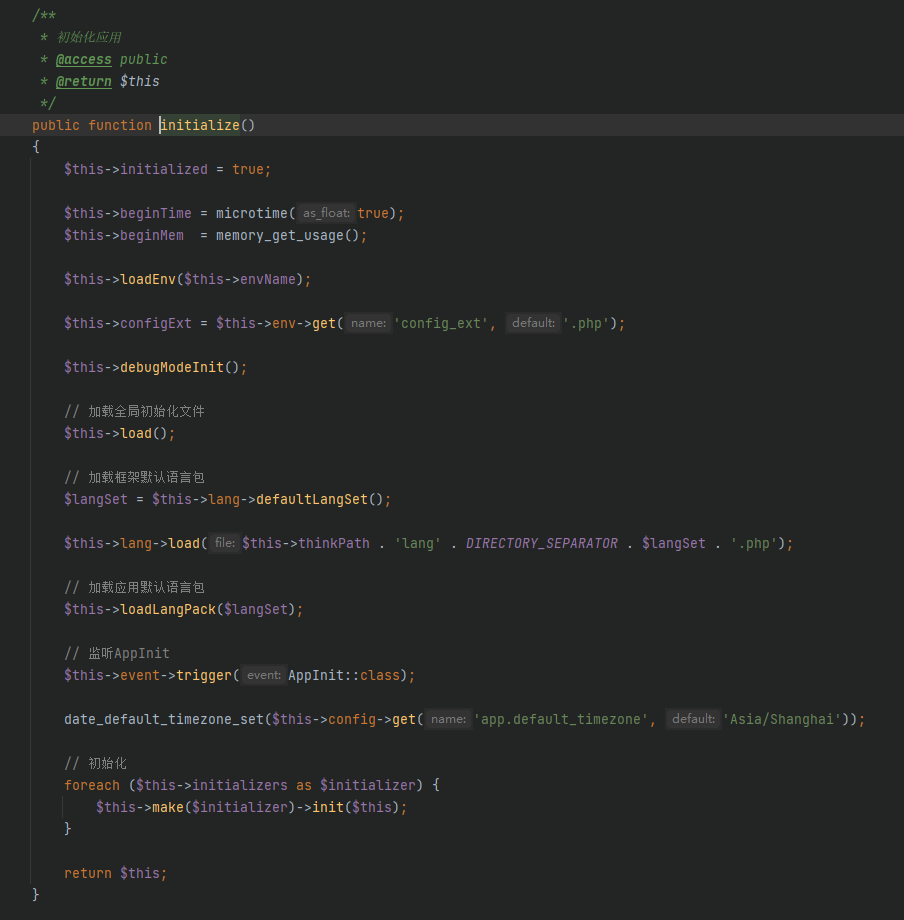Click the @access doc tag

point(83,59)
